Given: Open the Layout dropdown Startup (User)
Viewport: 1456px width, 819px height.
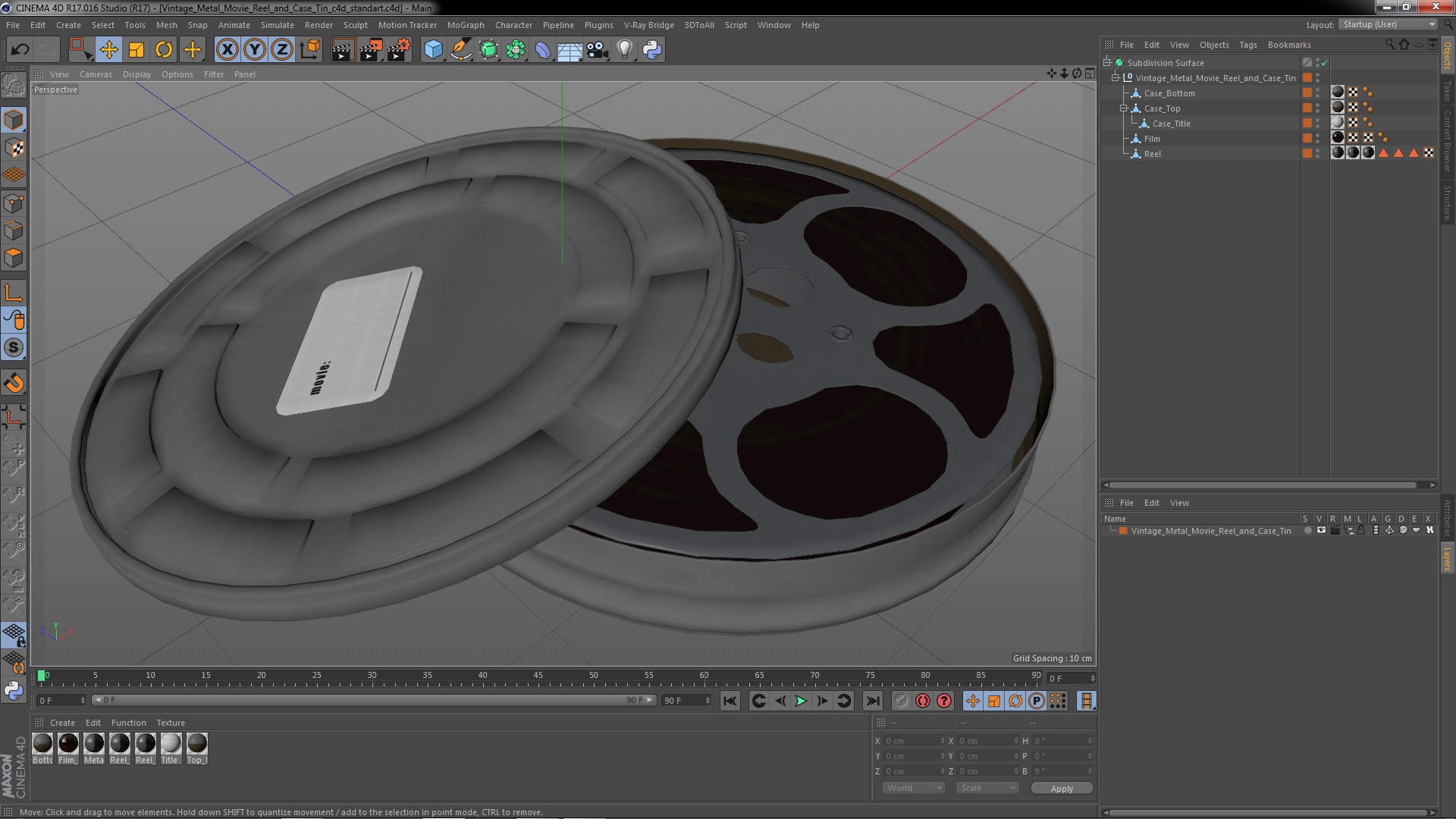Looking at the screenshot, I should pyautogui.click(x=1389, y=25).
